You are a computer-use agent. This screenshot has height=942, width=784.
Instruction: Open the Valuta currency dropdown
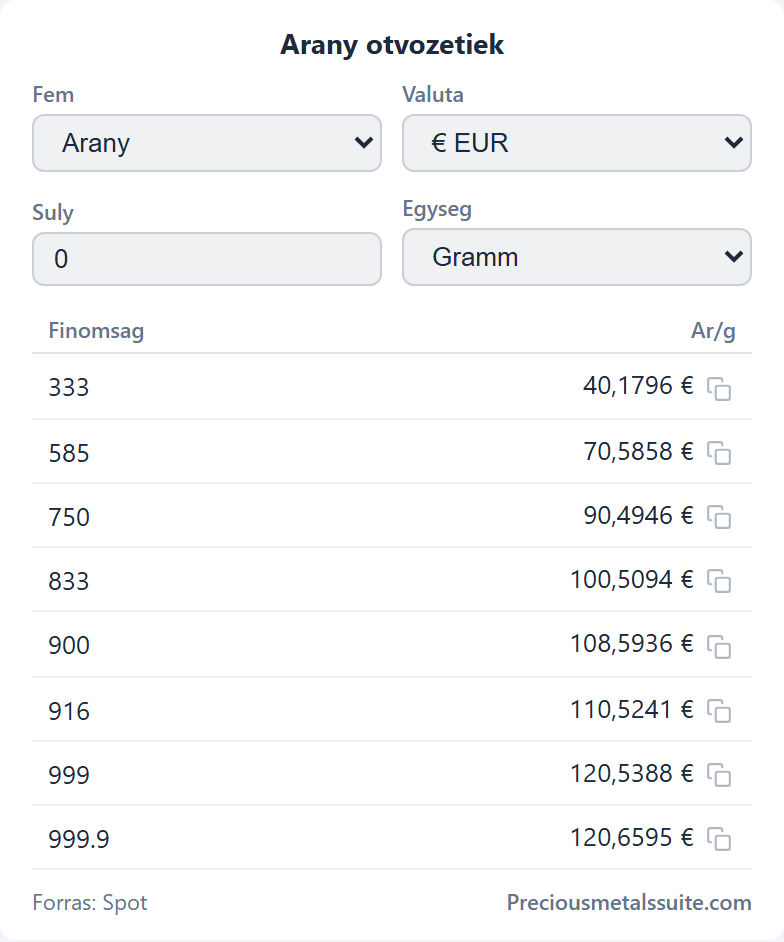(x=577, y=143)
